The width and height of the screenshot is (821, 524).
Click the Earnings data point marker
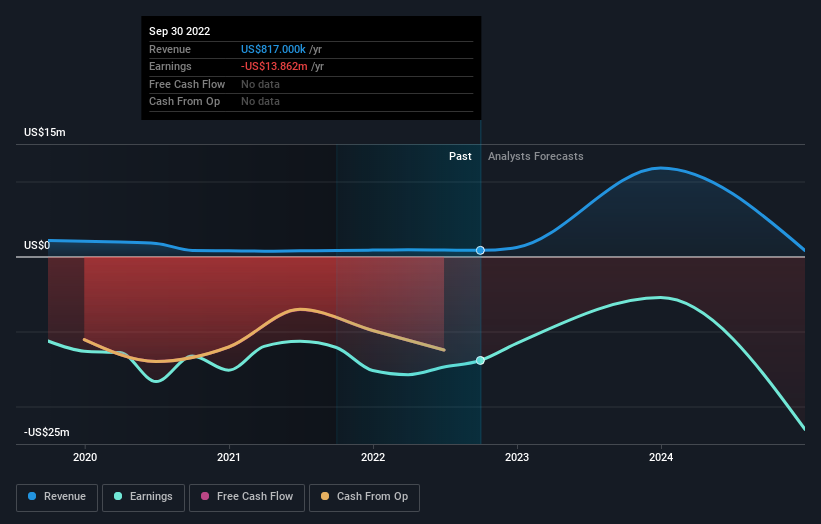coord(480,361)
